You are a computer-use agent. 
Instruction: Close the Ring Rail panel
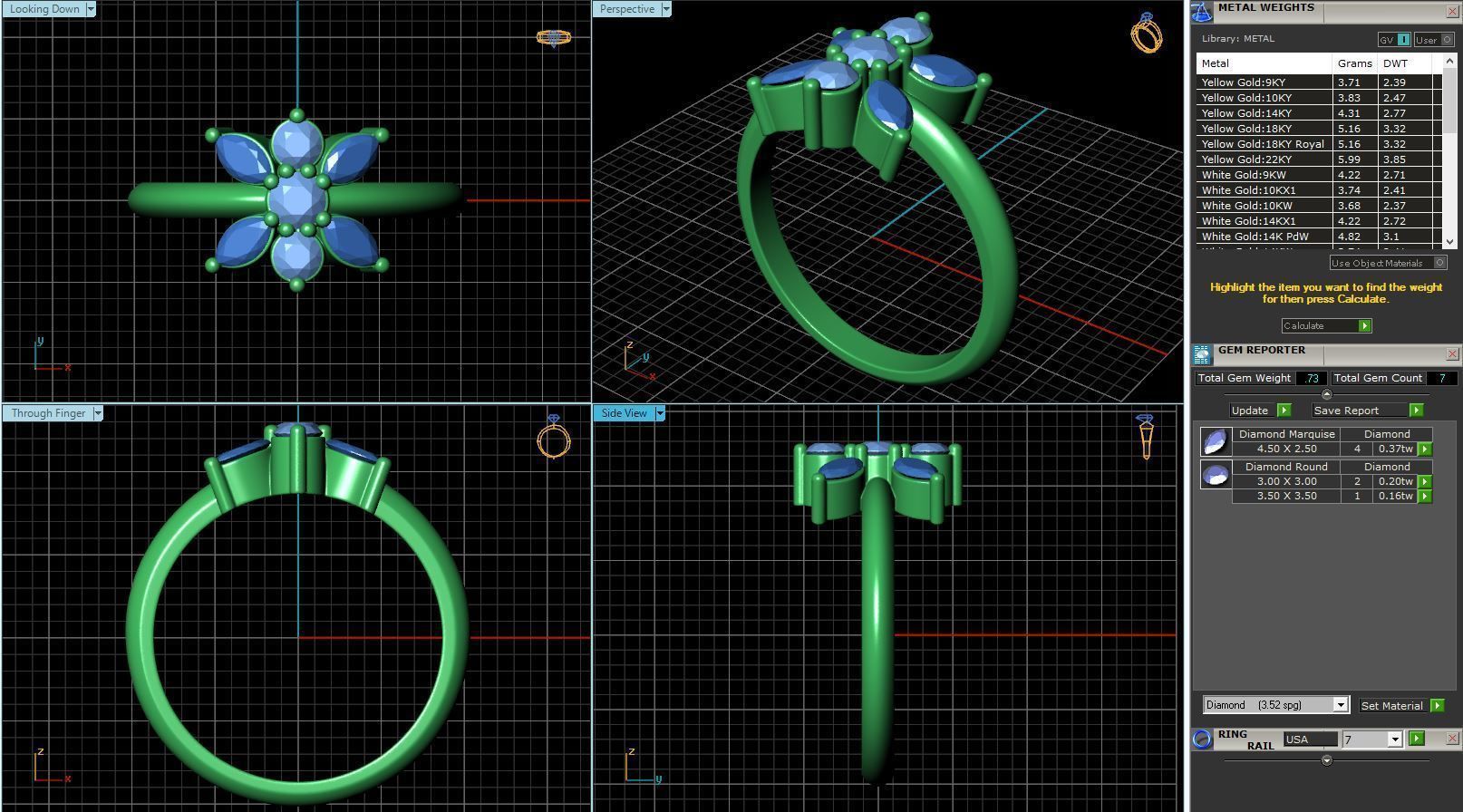click(x=1452, y=739)
